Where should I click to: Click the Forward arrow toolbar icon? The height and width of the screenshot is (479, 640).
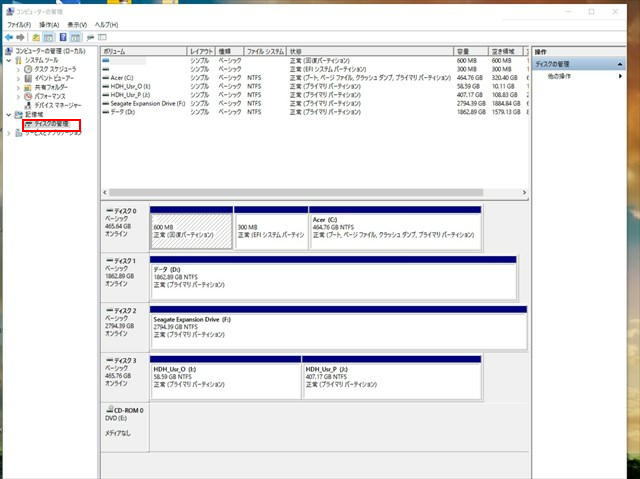pos(21,37)
